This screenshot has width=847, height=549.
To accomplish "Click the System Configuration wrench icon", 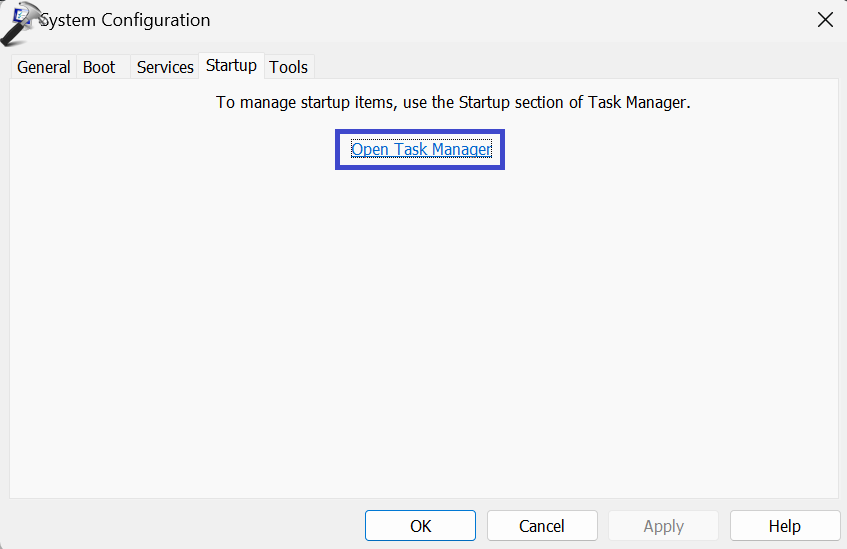I will [x=20, y=22].
